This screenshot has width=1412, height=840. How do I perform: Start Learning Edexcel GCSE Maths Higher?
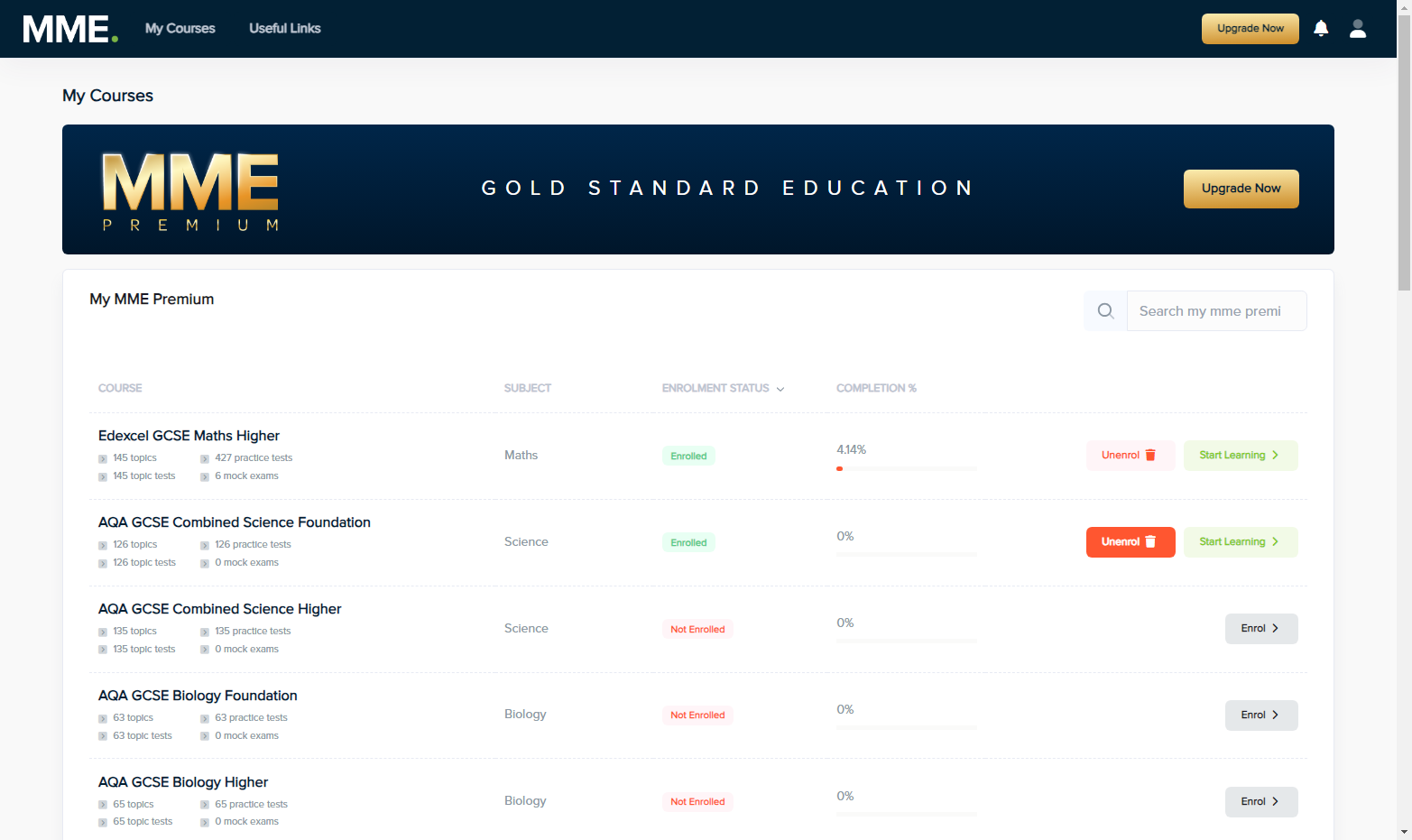pyautogui.click(x=1241, y=456)
